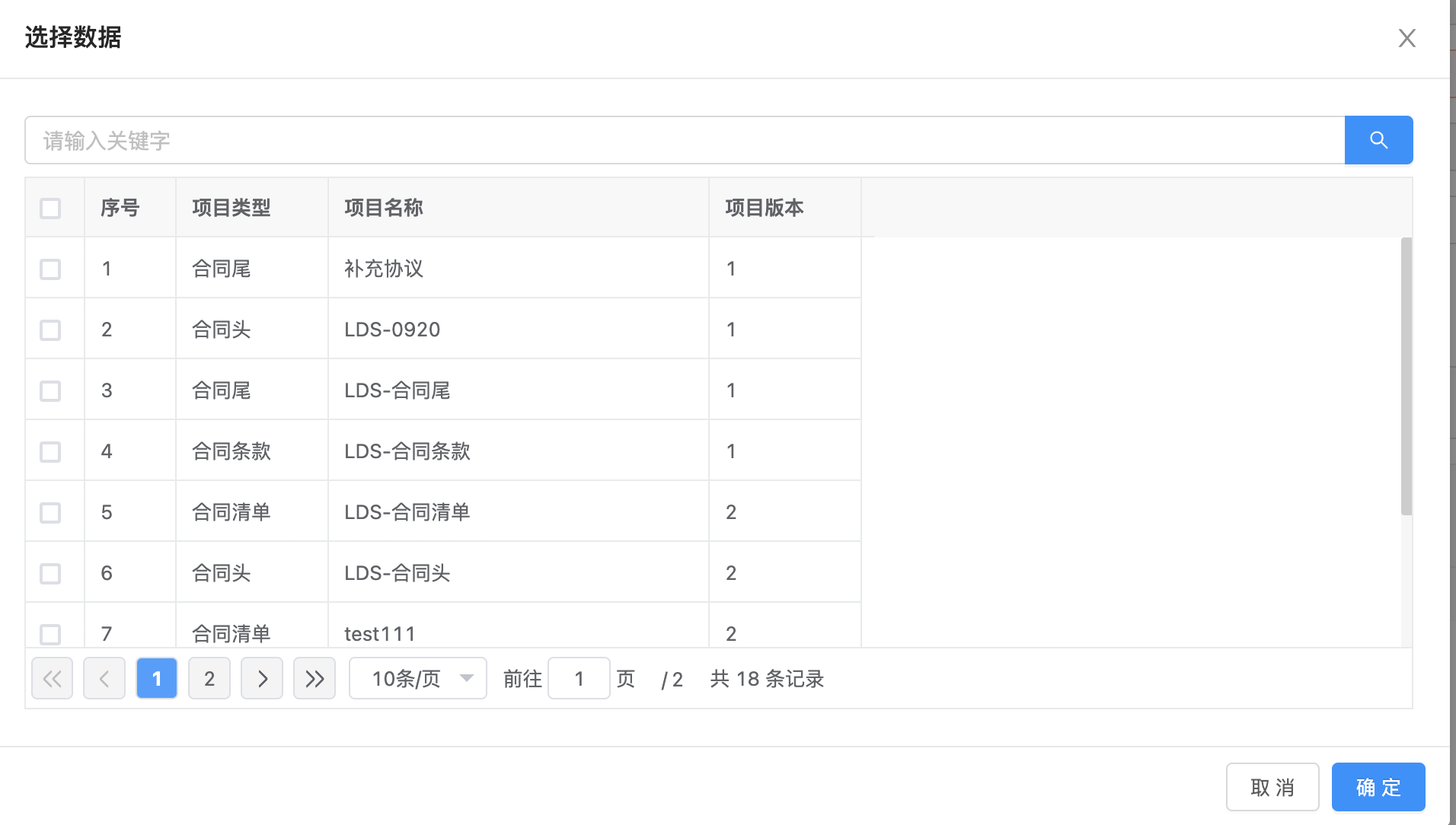Image resolution: width=1456 pixels, height=825 pixels.
Task: Click the 项目名称 column header
Action: pos(384,208)
